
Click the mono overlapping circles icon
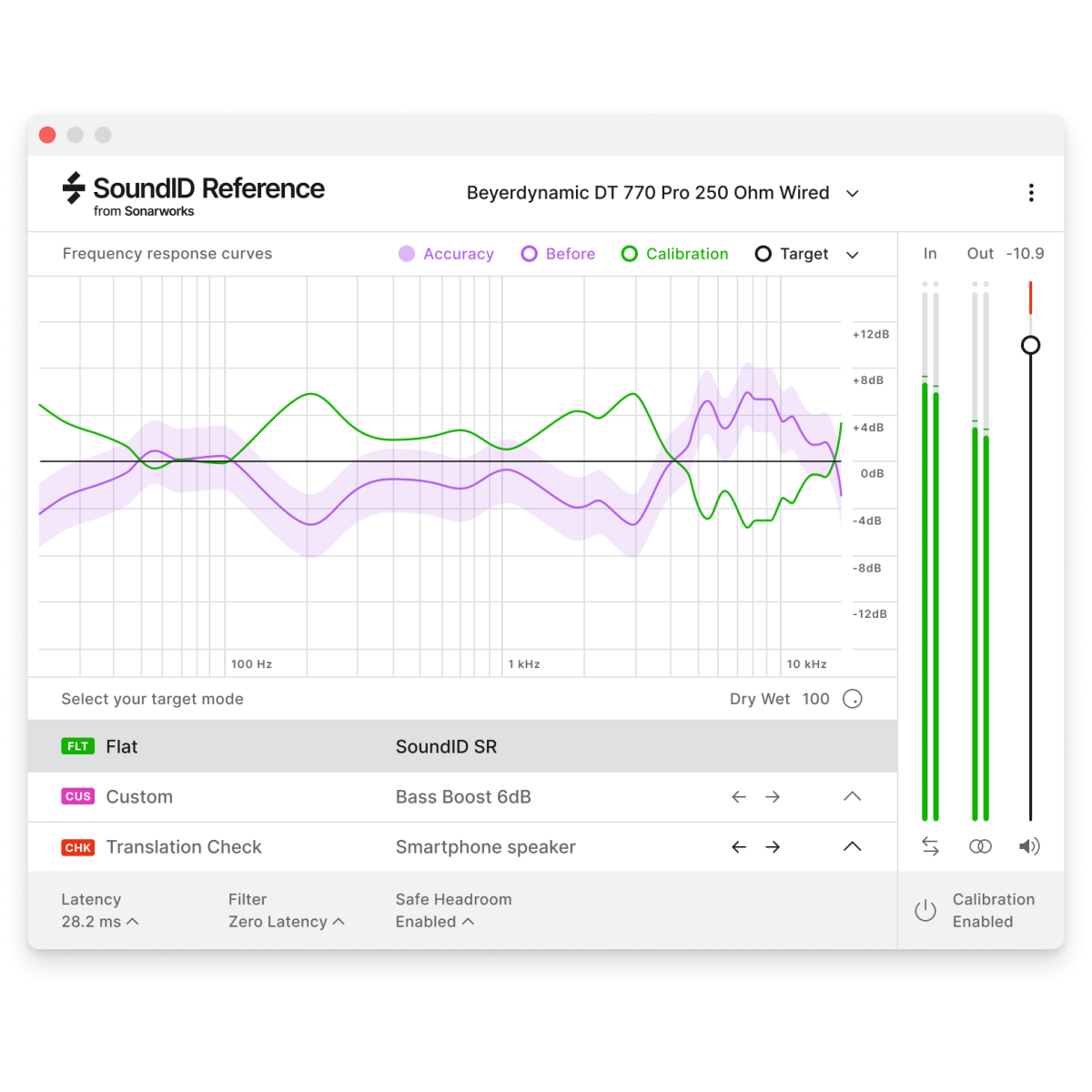980,846
